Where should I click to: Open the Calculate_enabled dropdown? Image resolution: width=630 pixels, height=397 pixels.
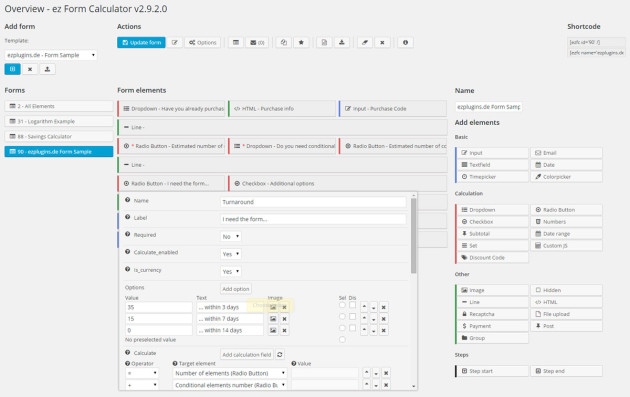[231, 254]
